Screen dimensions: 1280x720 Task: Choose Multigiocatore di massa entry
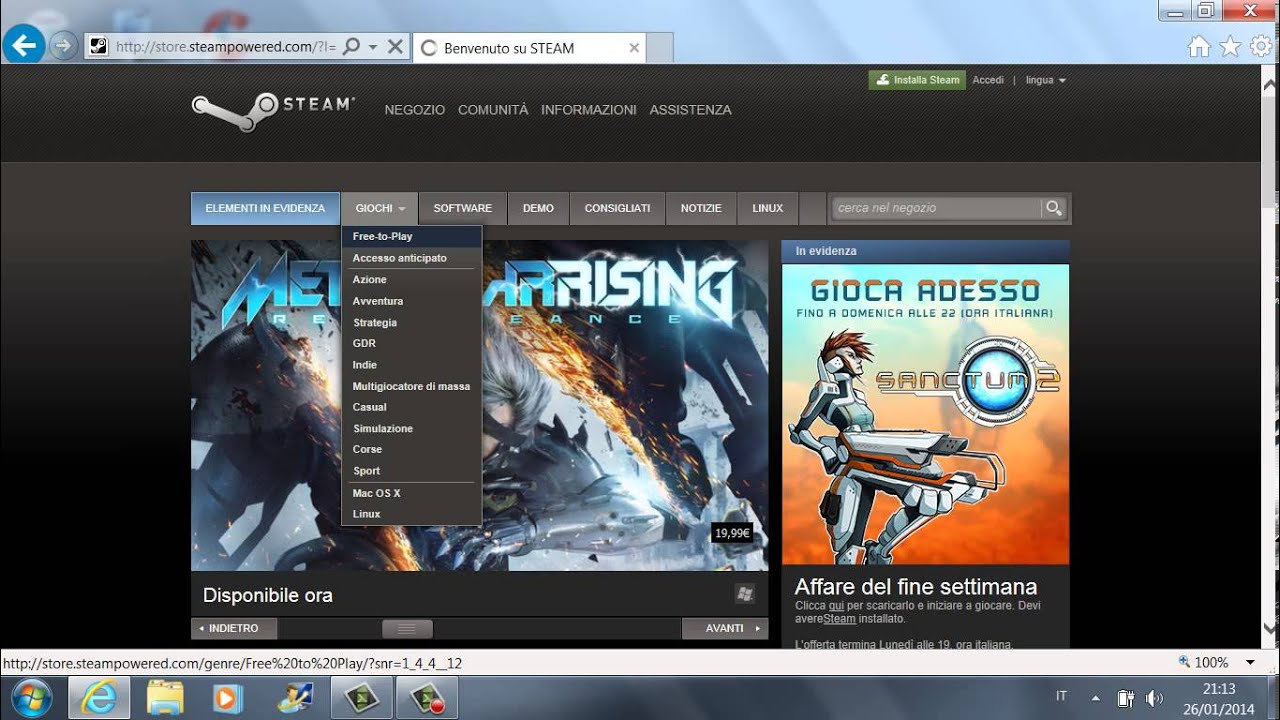click(x=412, y=386)
